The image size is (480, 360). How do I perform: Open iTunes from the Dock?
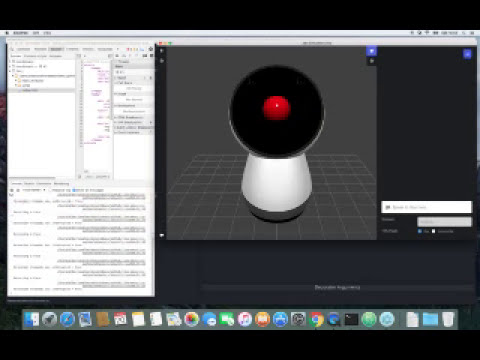[x=245, y=319]
